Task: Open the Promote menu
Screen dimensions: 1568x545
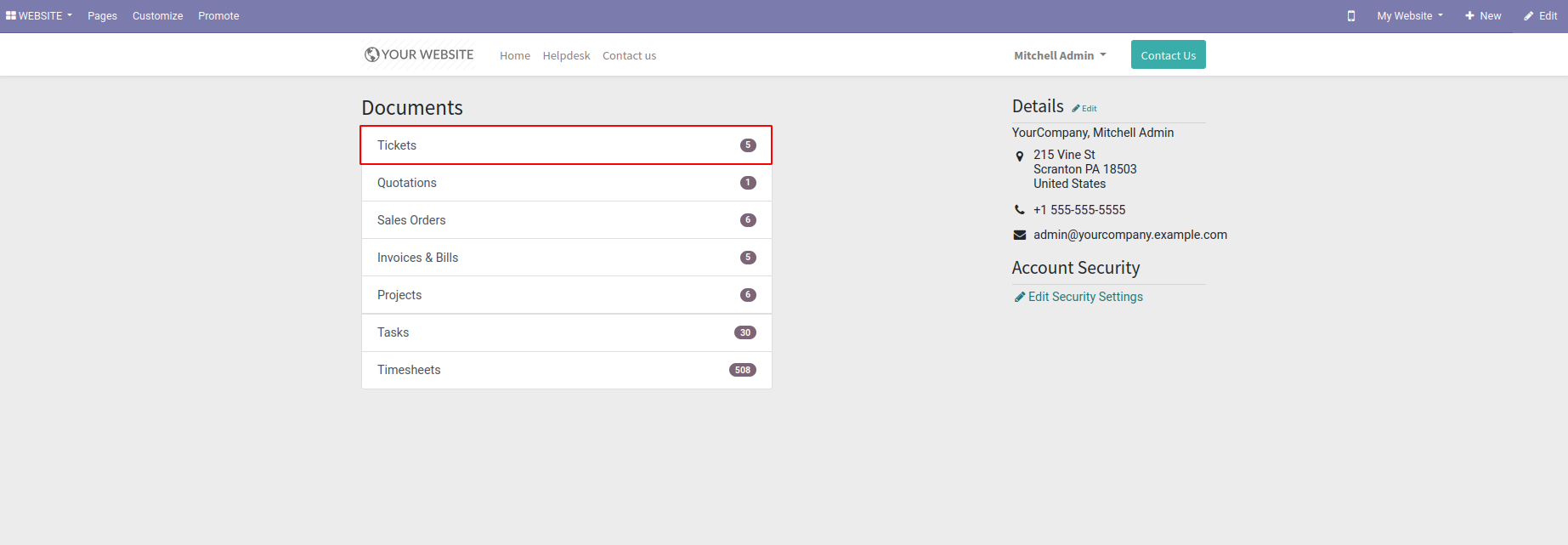Action: pyautogui.click(x=218, y=16)
